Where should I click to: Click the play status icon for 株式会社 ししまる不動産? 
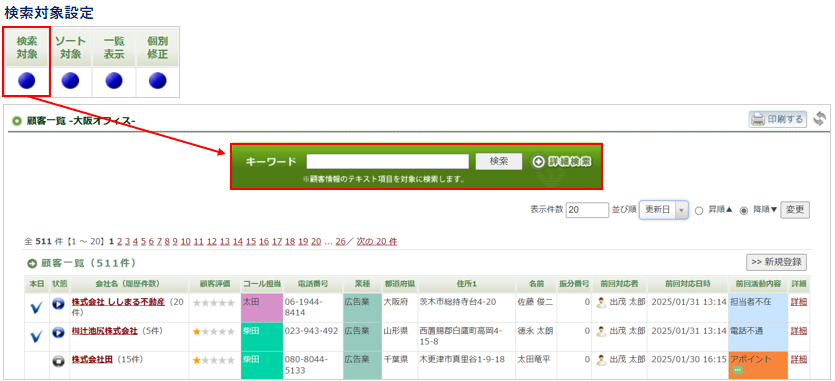[58, 304]
